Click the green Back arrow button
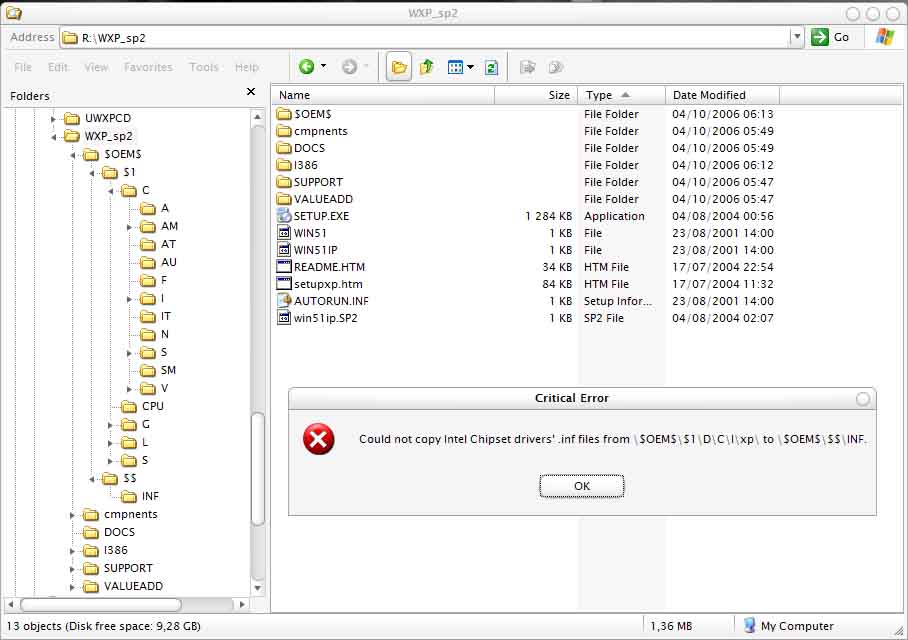Image resolution: width=908 pixels, height=640 pixels. click(x=307, y=67)
